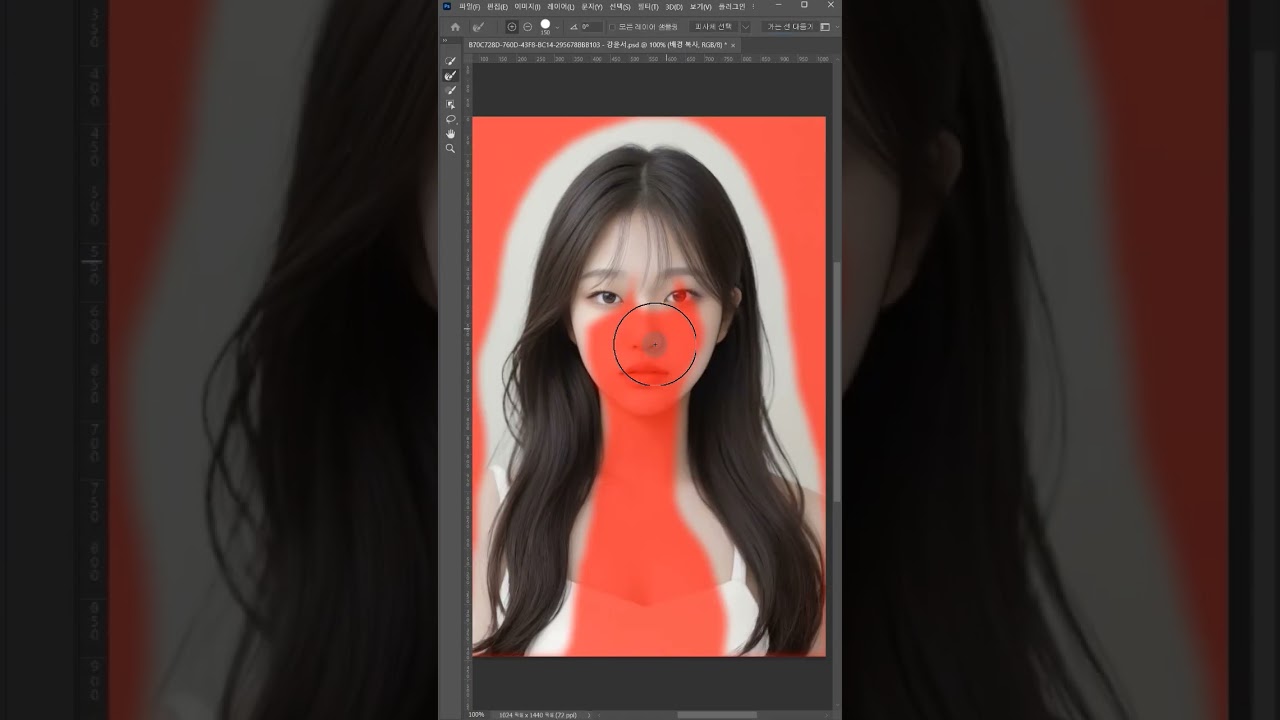Switch to the 강윤서.psd document tab

pyautogui.click(x=598, y=45)
